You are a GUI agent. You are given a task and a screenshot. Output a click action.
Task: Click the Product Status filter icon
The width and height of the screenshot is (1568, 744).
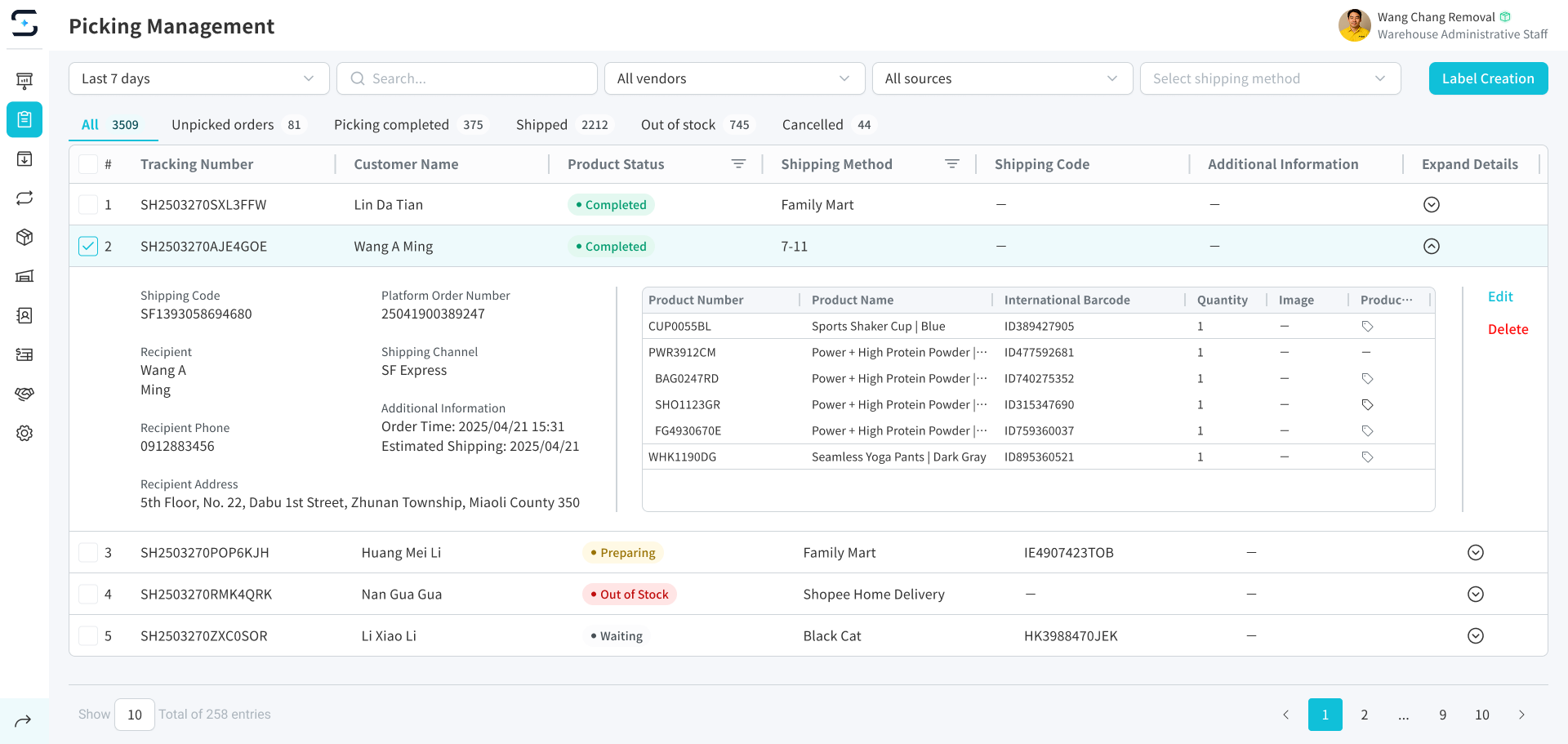(738, 164)
